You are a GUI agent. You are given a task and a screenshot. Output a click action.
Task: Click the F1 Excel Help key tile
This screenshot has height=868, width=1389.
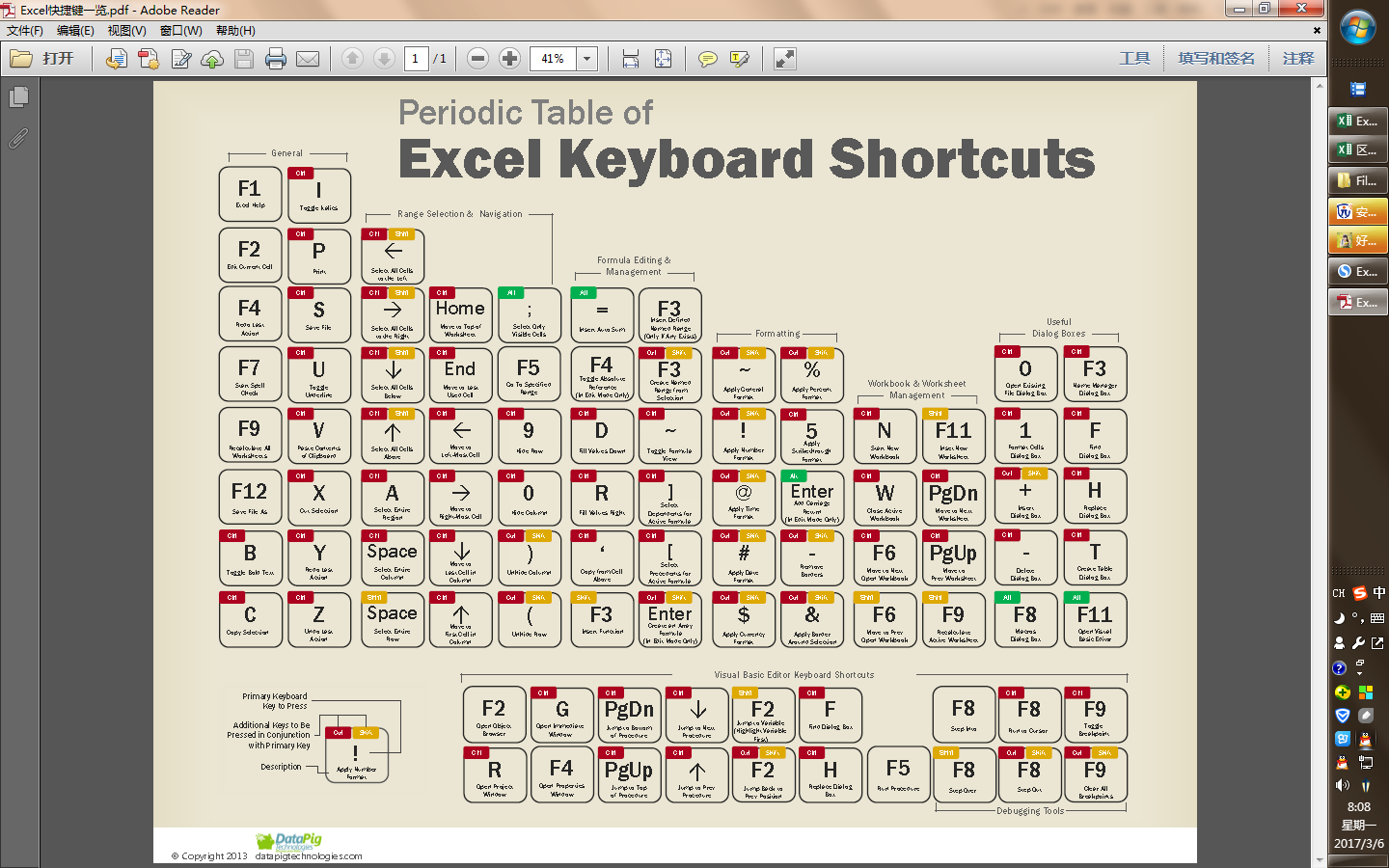point(250,194)
